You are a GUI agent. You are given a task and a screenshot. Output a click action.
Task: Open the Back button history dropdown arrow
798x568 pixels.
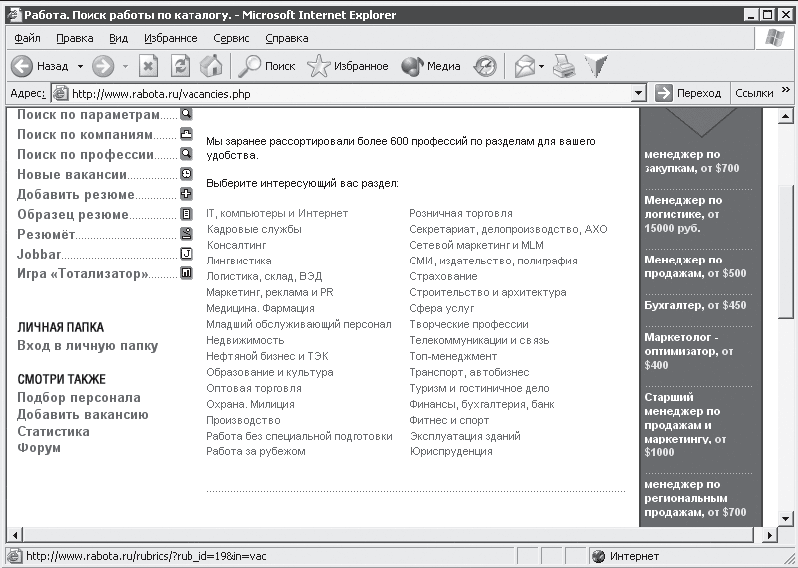coord(80,66)
